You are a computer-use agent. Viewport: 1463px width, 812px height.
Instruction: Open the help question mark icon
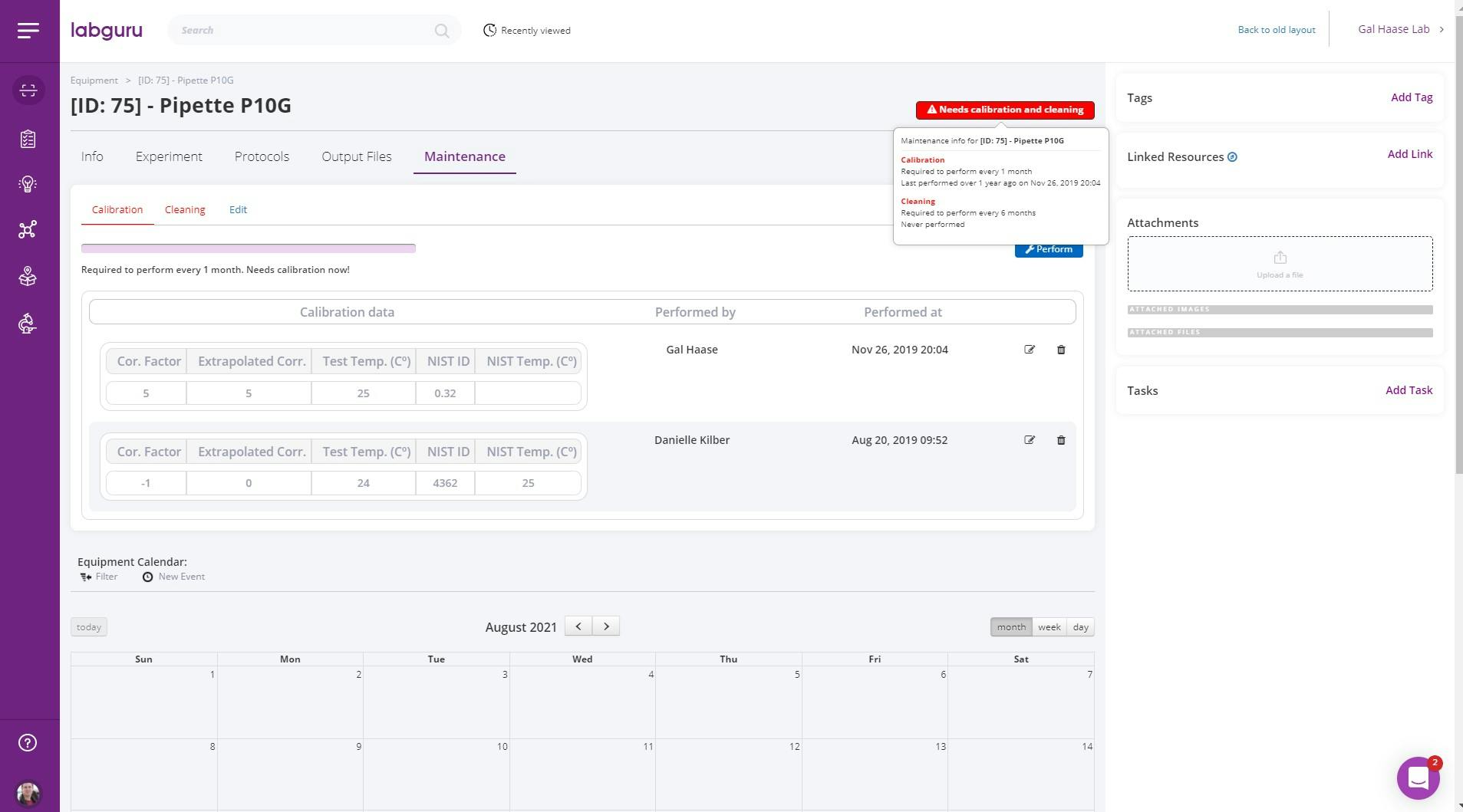tap(26, 741)
